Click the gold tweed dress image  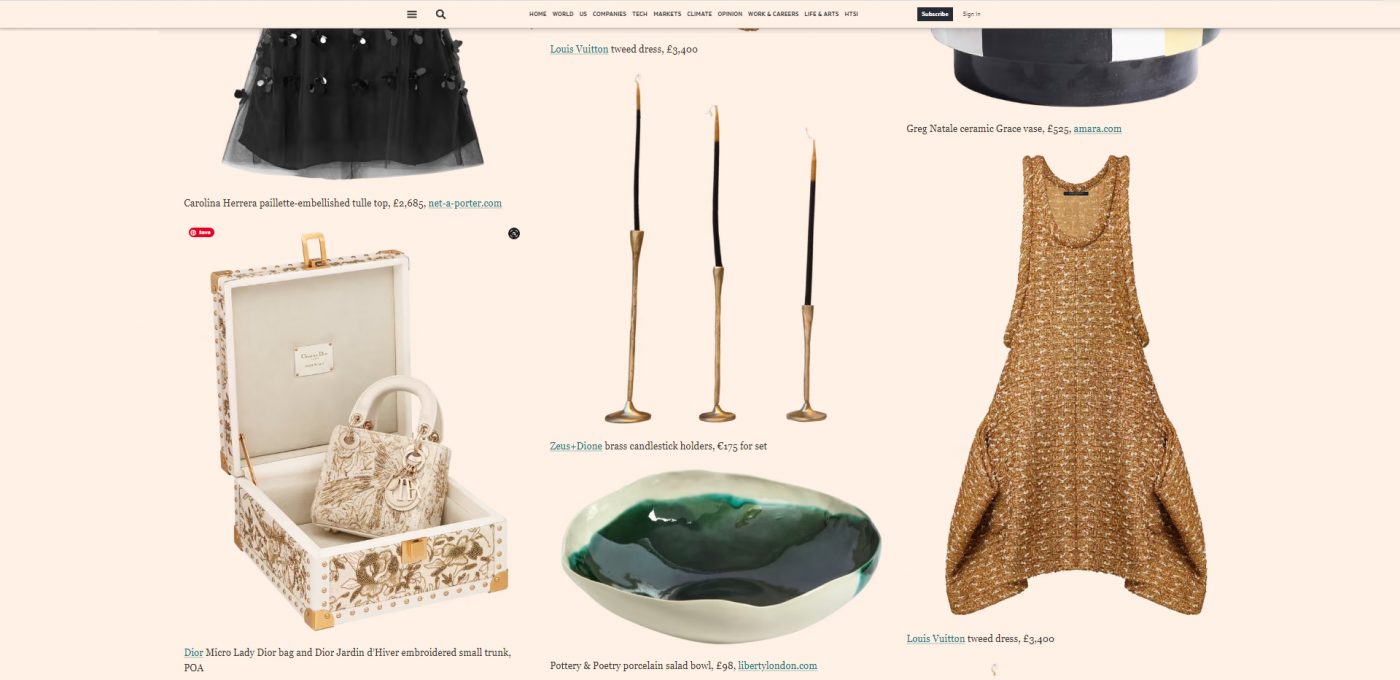(1076, 385)
